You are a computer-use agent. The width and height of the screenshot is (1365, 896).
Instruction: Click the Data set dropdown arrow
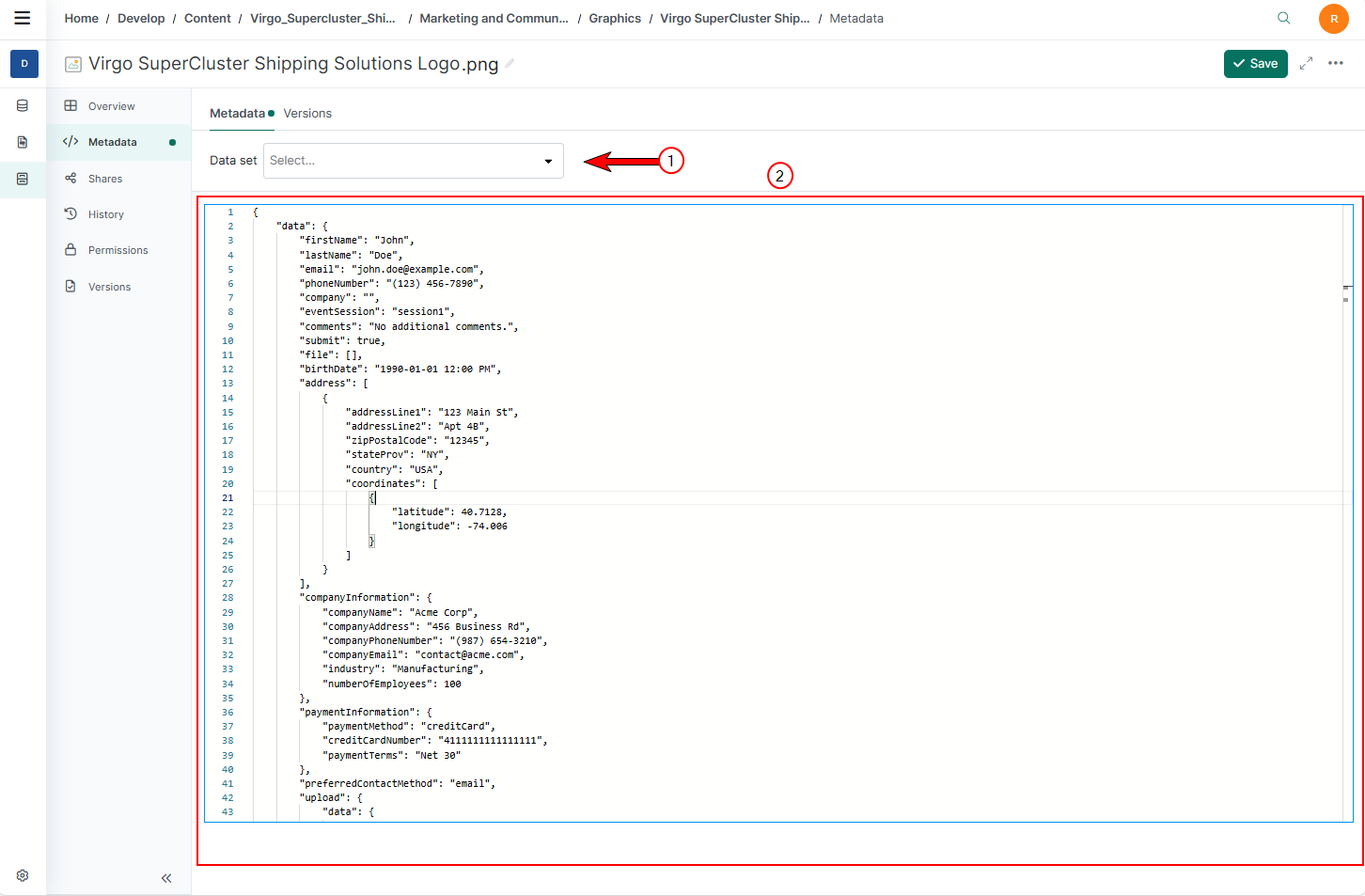point(548,162)
